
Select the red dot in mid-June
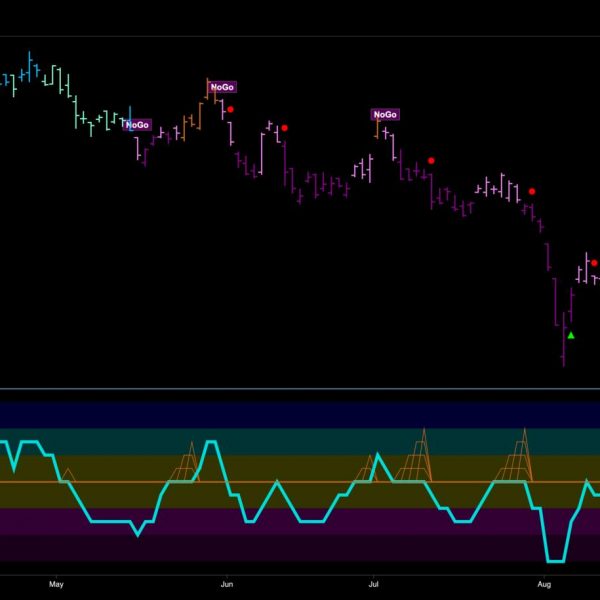coord(284,128)
